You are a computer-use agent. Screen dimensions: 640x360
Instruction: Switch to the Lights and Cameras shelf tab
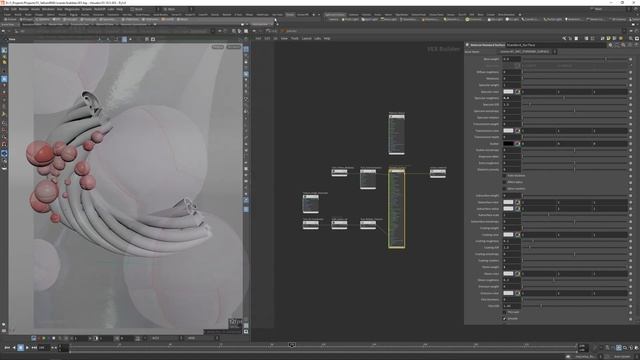(335, 14)
